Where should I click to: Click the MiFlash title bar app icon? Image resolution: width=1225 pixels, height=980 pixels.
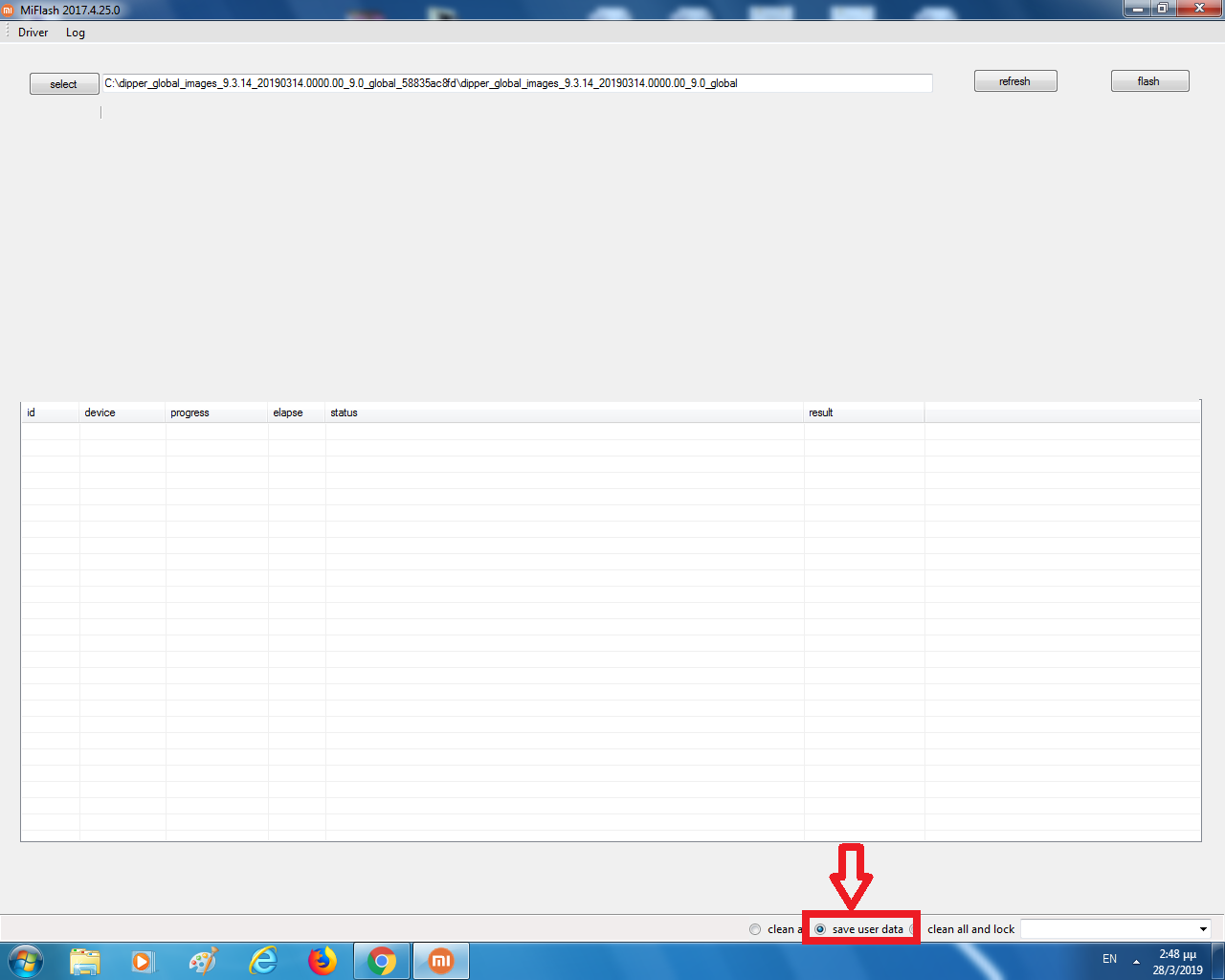9,10
